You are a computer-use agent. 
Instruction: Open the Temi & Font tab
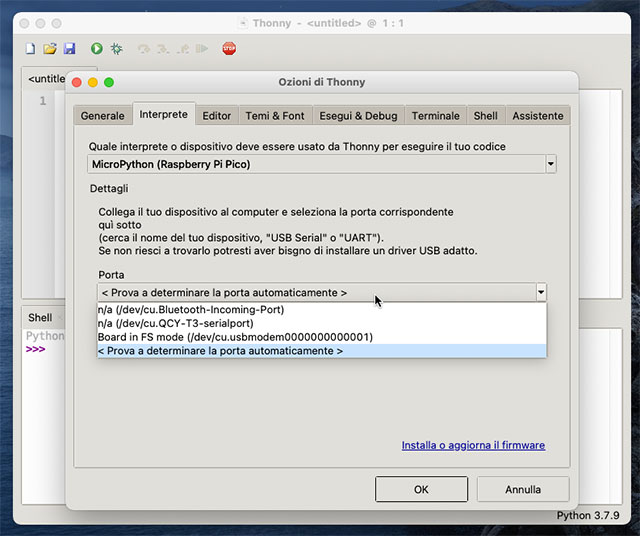pos(274,116)
